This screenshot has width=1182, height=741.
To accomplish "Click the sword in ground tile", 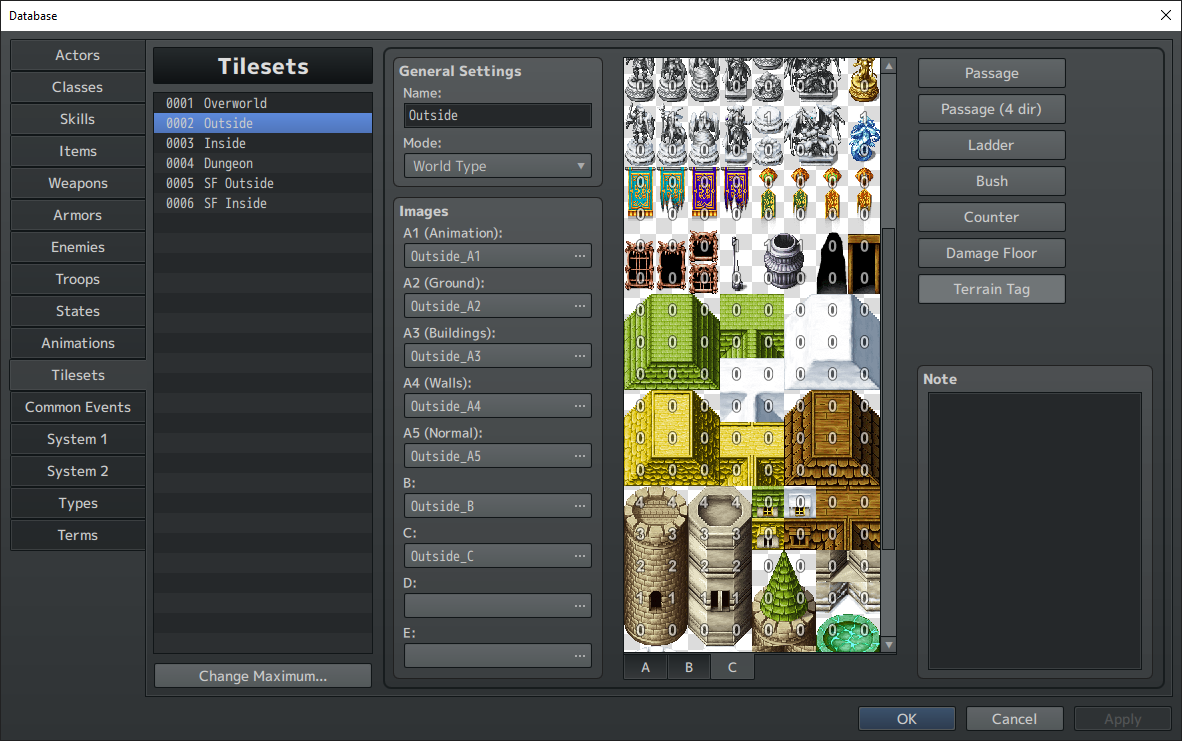I will (x=736, y=262).
